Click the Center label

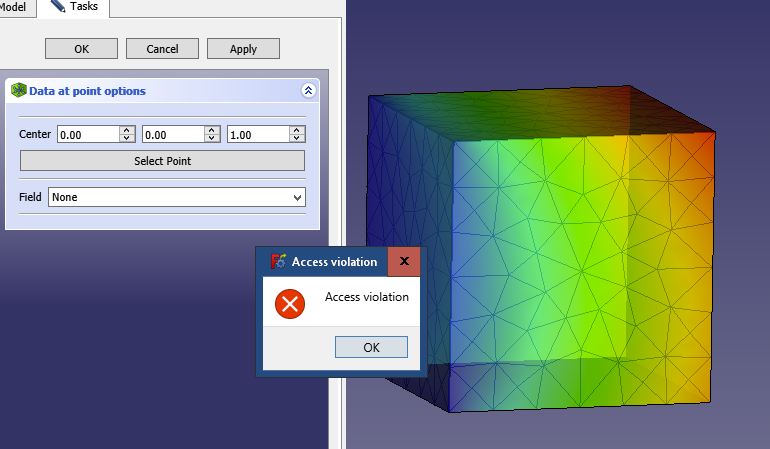(35, 134)
